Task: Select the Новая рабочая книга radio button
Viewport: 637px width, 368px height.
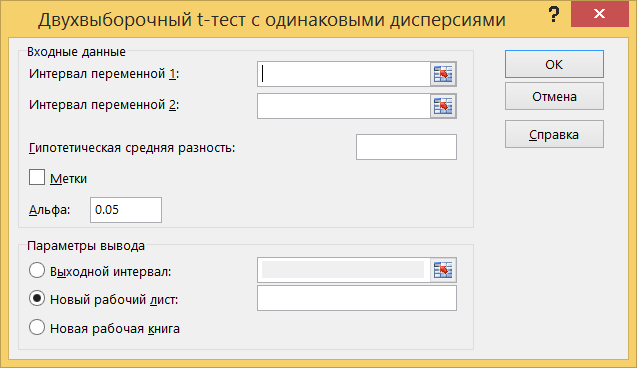Action: (x=37, y=327)
